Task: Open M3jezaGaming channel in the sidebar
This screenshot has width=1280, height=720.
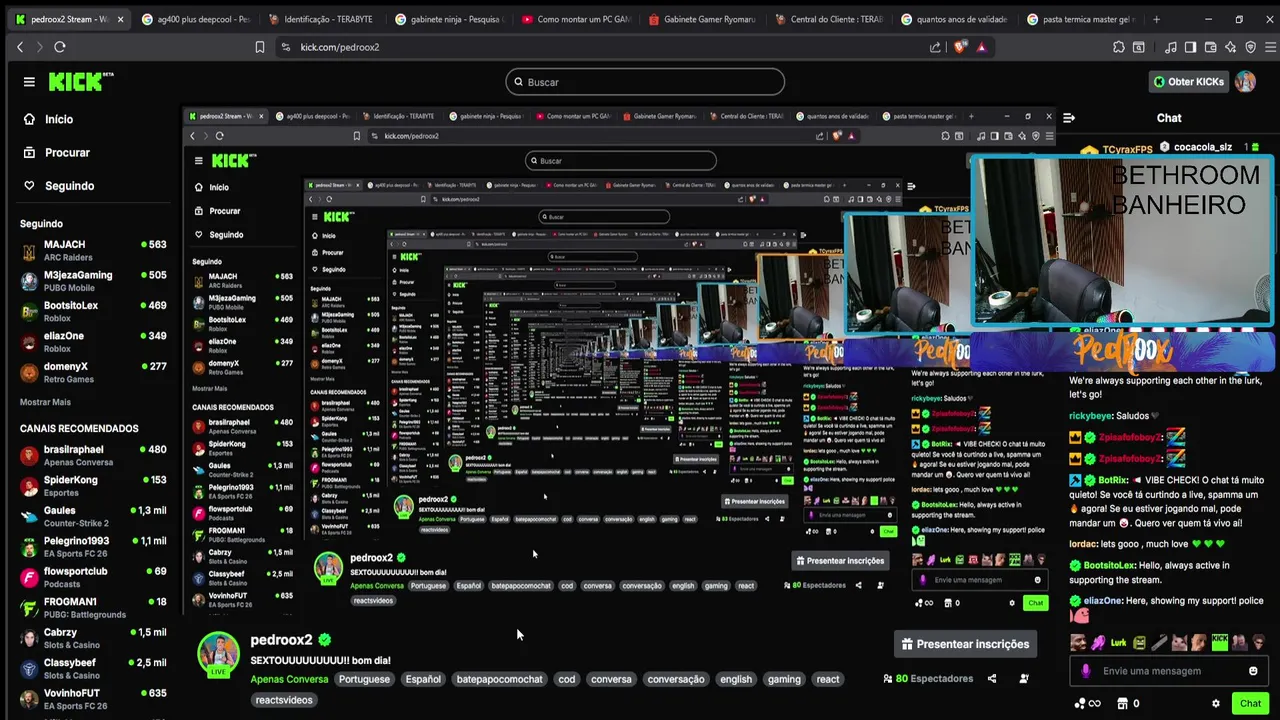Action: (93, 281)
